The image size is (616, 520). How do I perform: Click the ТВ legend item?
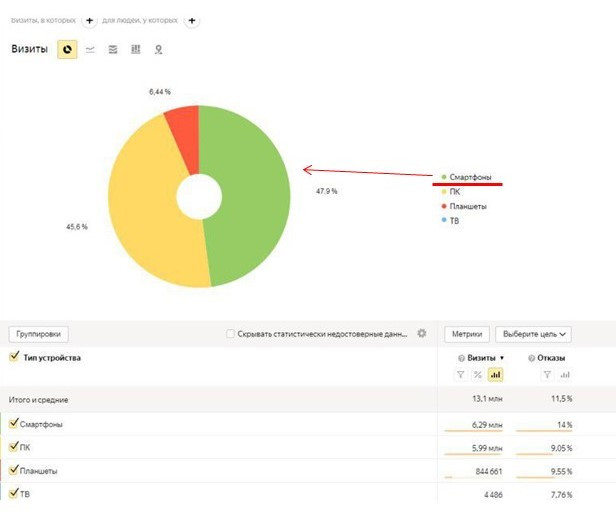click(x=450, y=221)
